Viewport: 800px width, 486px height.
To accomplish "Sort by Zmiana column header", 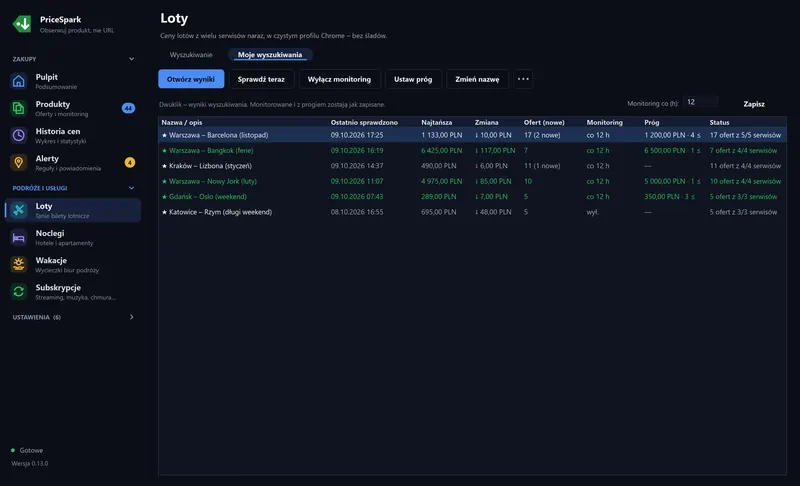I will point(486,122).
